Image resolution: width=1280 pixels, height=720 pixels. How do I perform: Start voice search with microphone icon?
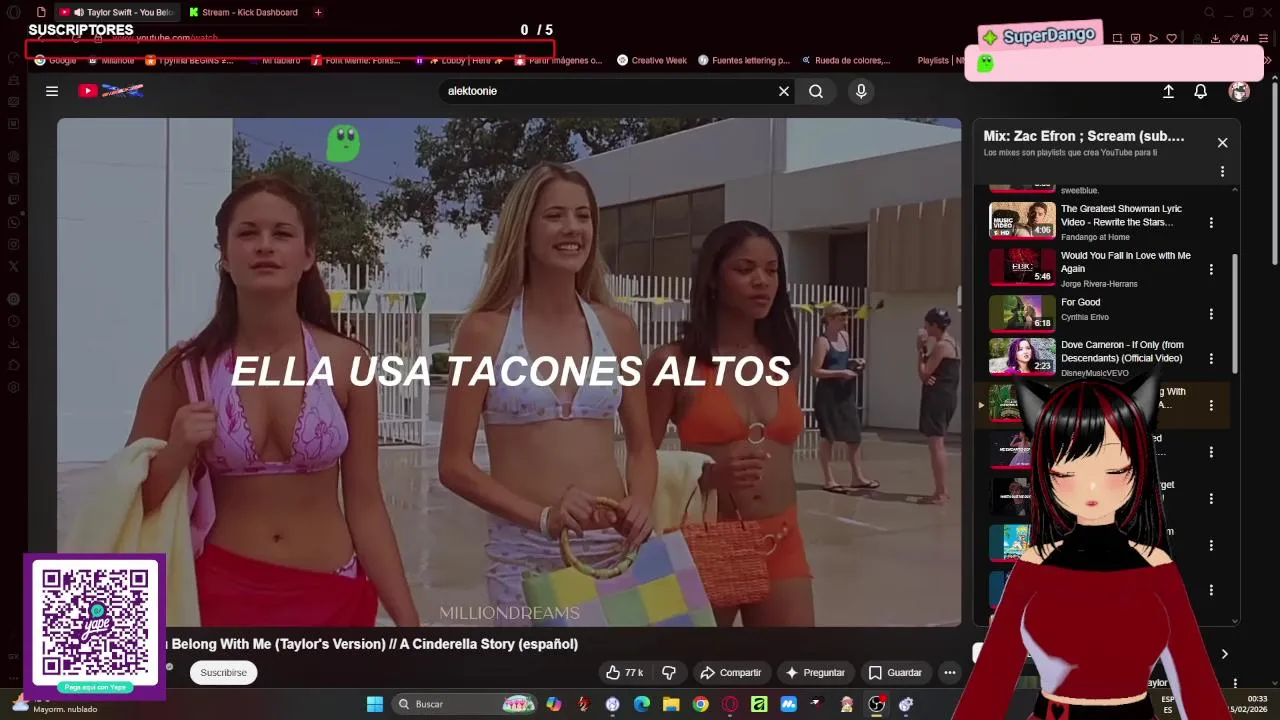(x=861, y=91)
